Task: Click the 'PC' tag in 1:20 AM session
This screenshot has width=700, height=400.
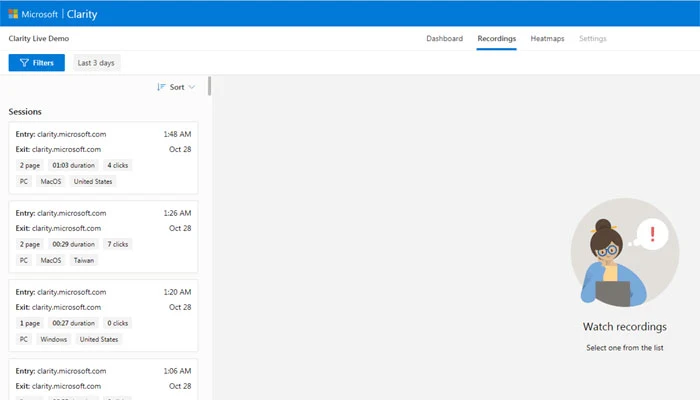Action: tap(24, 339)
